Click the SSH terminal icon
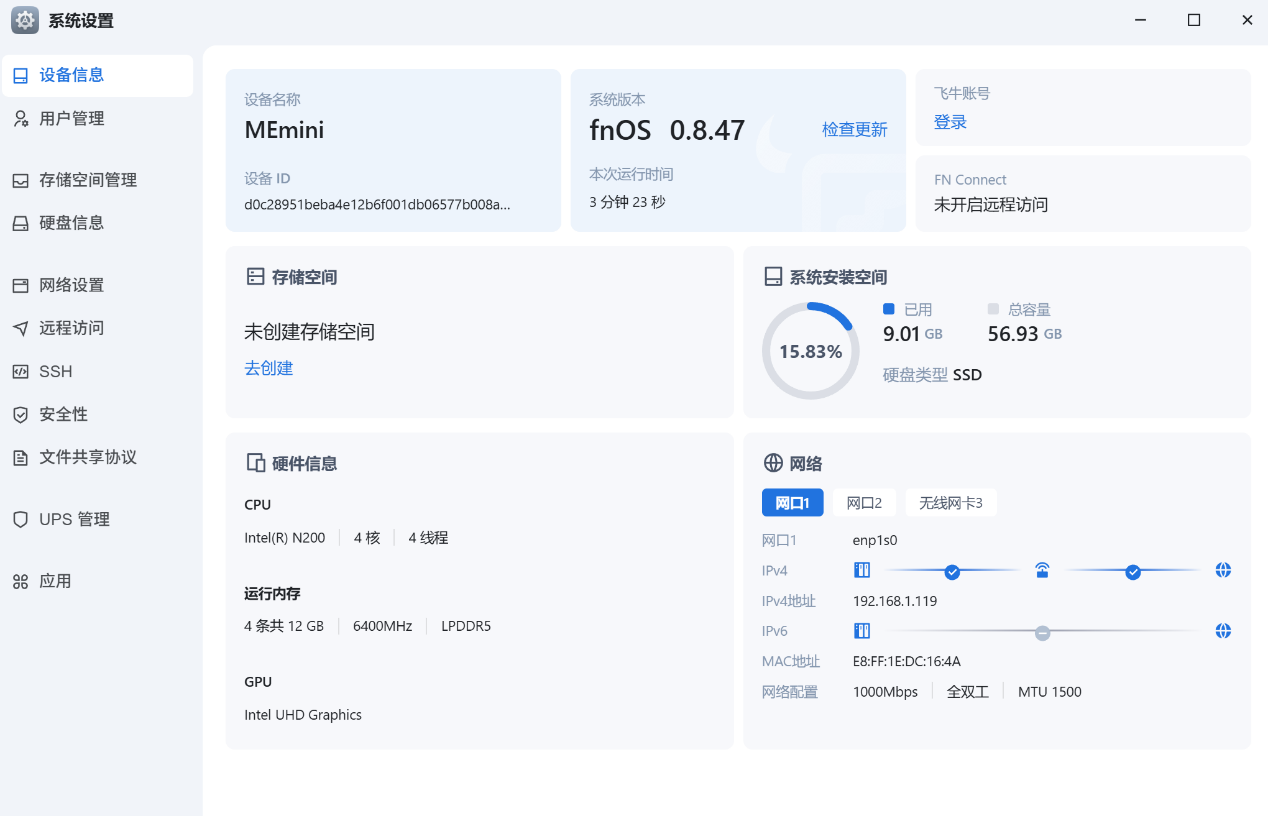Viewport: 1268px width, 816px height. coord(20,372)
